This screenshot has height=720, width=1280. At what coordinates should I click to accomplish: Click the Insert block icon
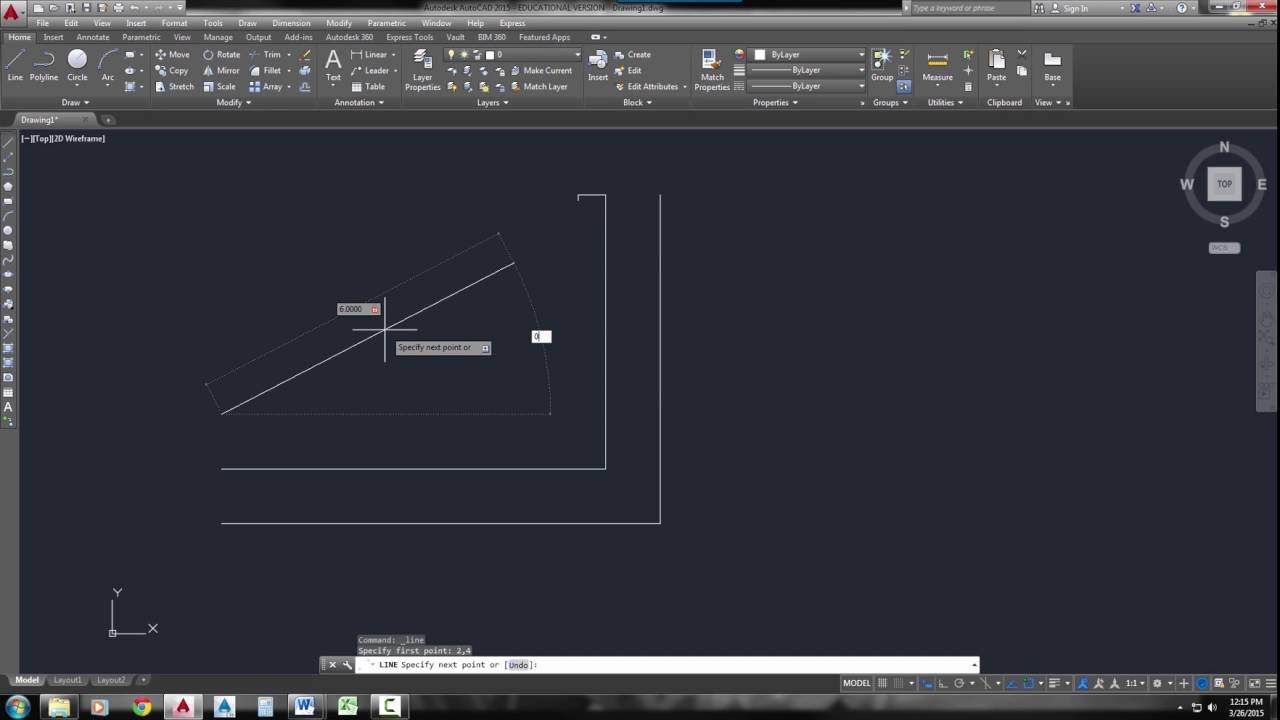click(x=598, y=66)
